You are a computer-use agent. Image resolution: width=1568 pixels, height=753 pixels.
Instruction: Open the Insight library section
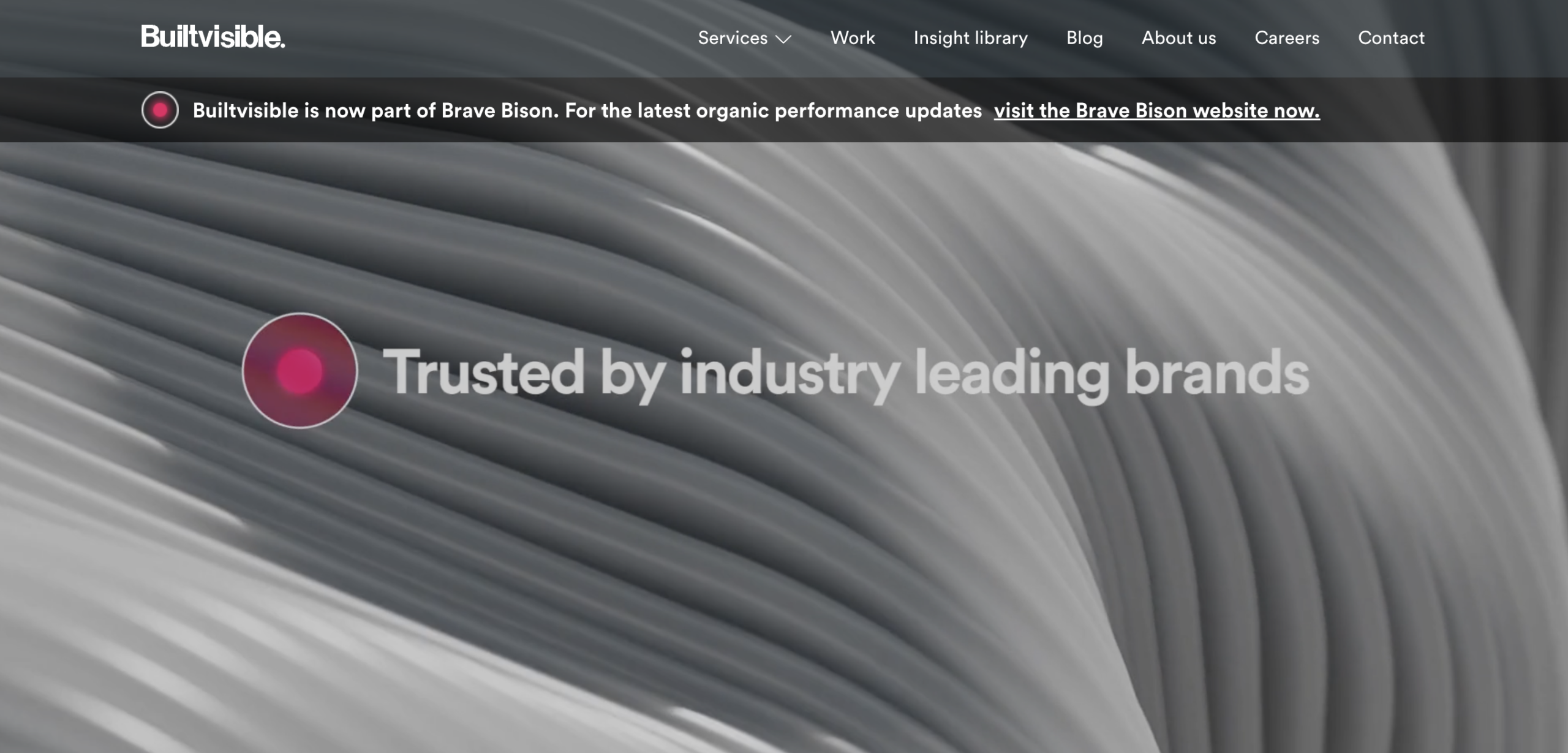pyautogui.click(x=970, y=38)
